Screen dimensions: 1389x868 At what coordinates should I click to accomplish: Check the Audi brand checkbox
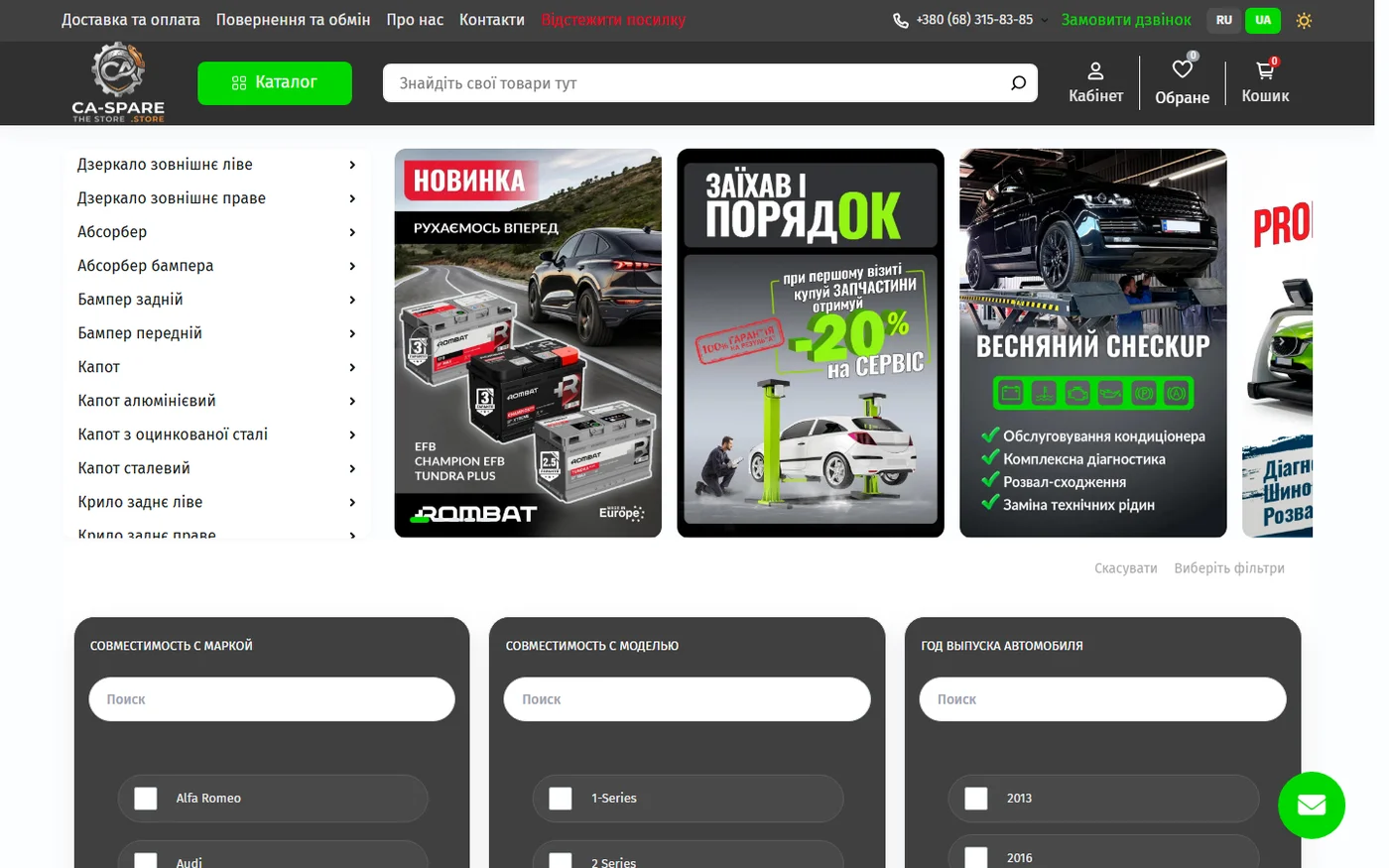click(x=146, y=861)
